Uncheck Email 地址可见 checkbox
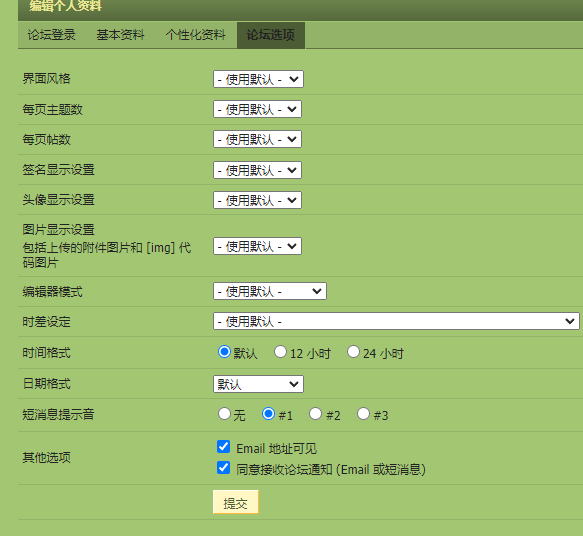Screen dimensions: 583x536 coord(223,447)
